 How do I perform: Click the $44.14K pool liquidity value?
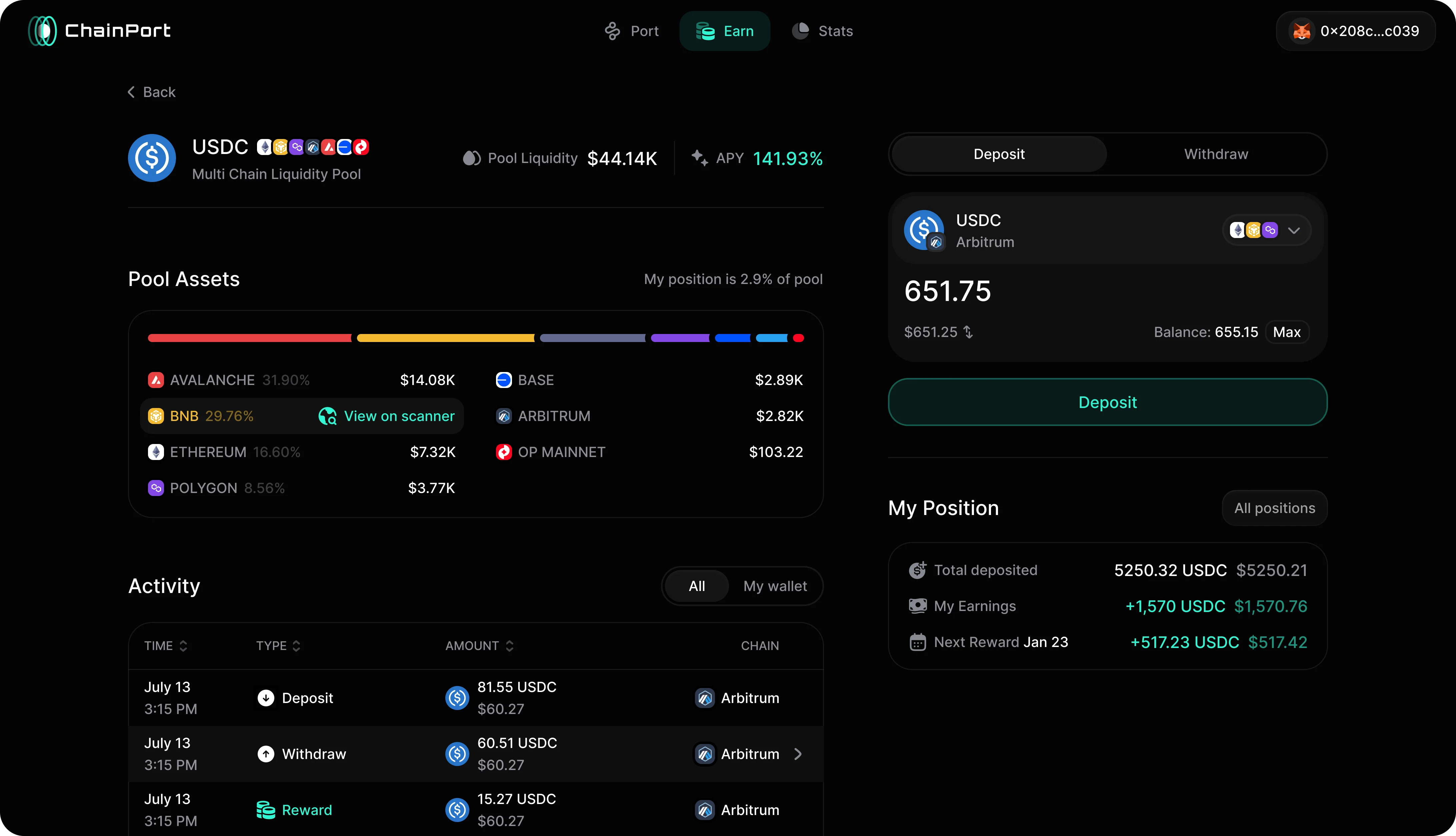pos(622,158)
